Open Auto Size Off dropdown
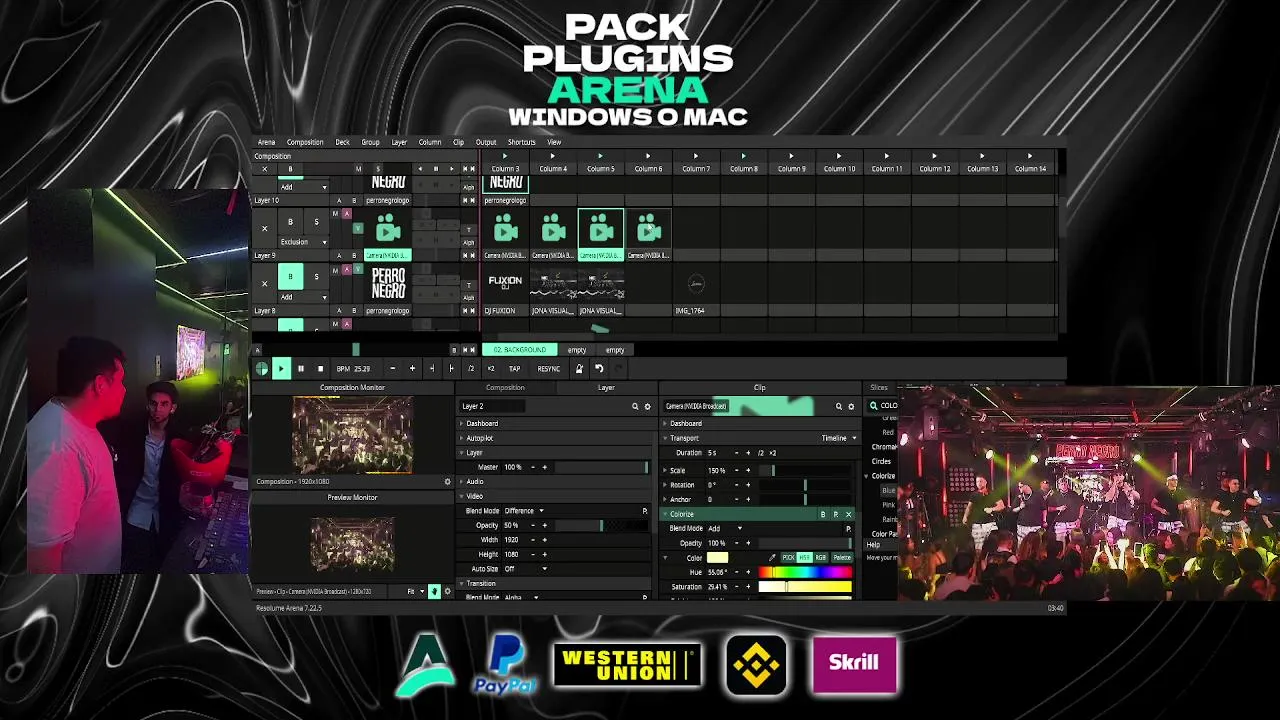 (x=525, y=568)
